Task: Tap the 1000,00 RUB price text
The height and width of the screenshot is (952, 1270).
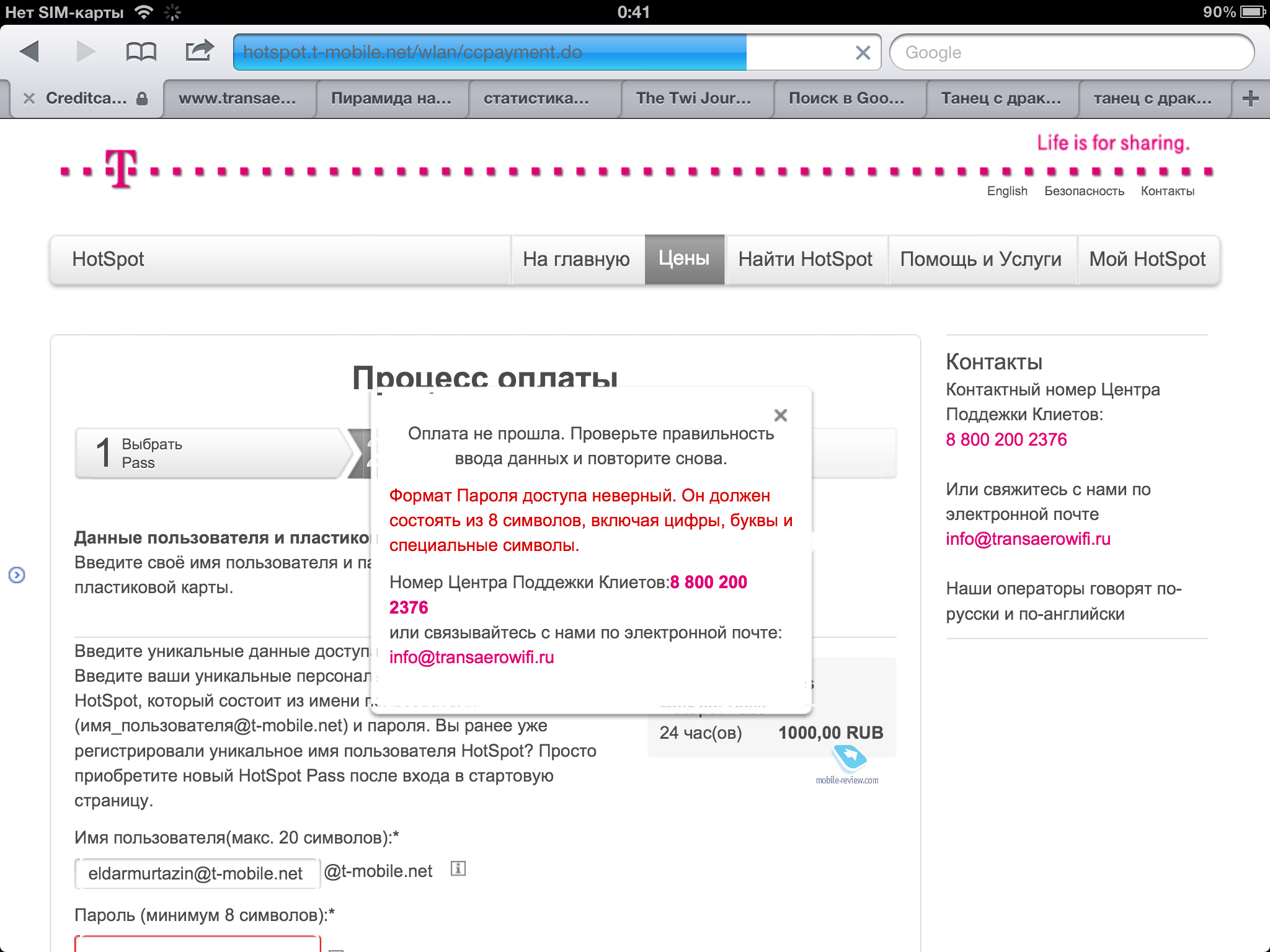Action: tap(830, 733)
